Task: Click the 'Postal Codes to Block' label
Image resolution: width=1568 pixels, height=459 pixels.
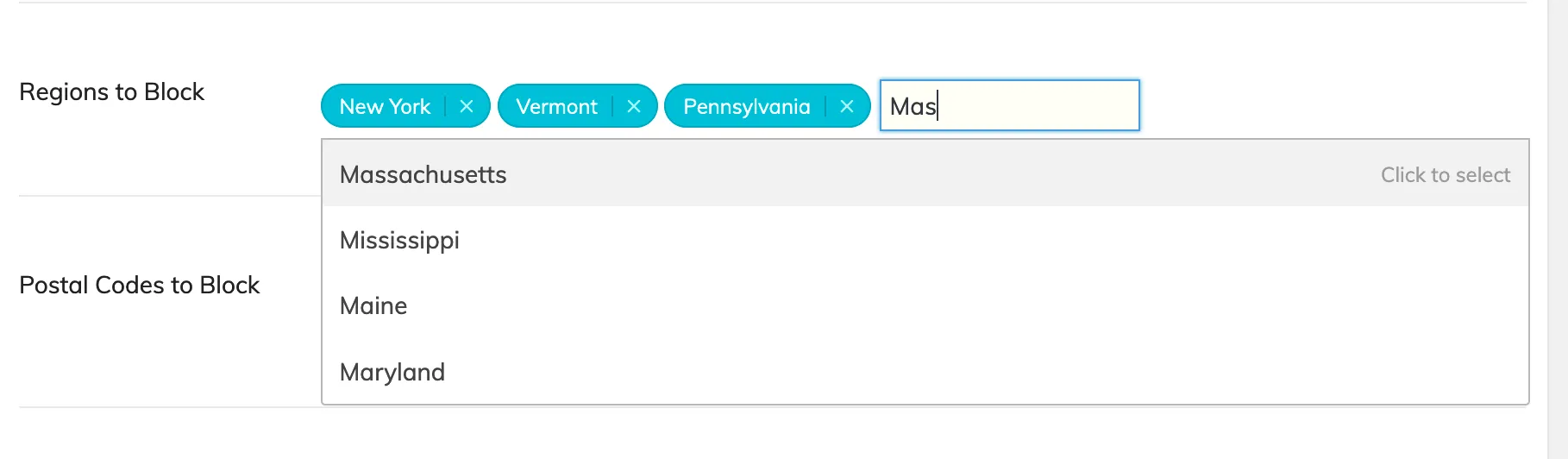Action: [x=139, y=285]
